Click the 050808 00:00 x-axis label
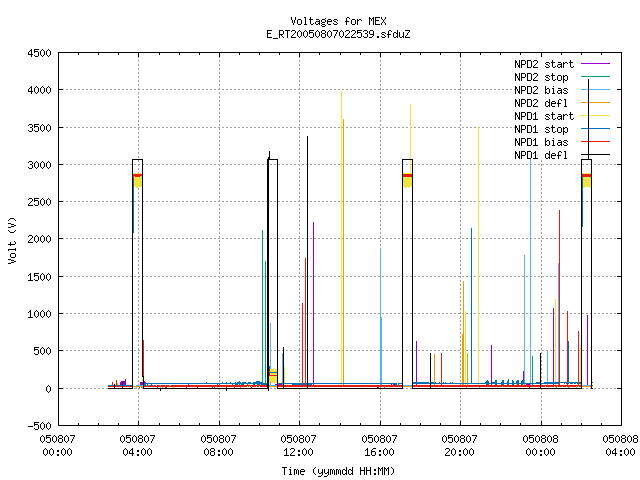This screenshot has width=640, height=480. click(x=540, y=445)
